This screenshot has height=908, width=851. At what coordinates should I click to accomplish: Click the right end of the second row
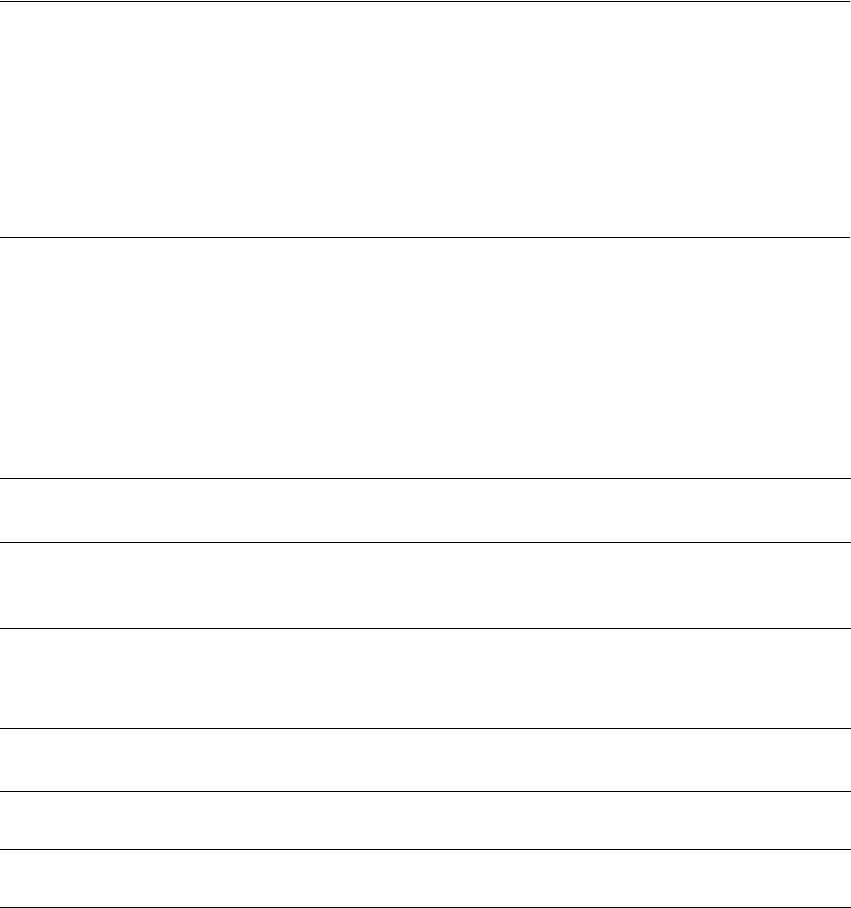[x=838, y=358]
